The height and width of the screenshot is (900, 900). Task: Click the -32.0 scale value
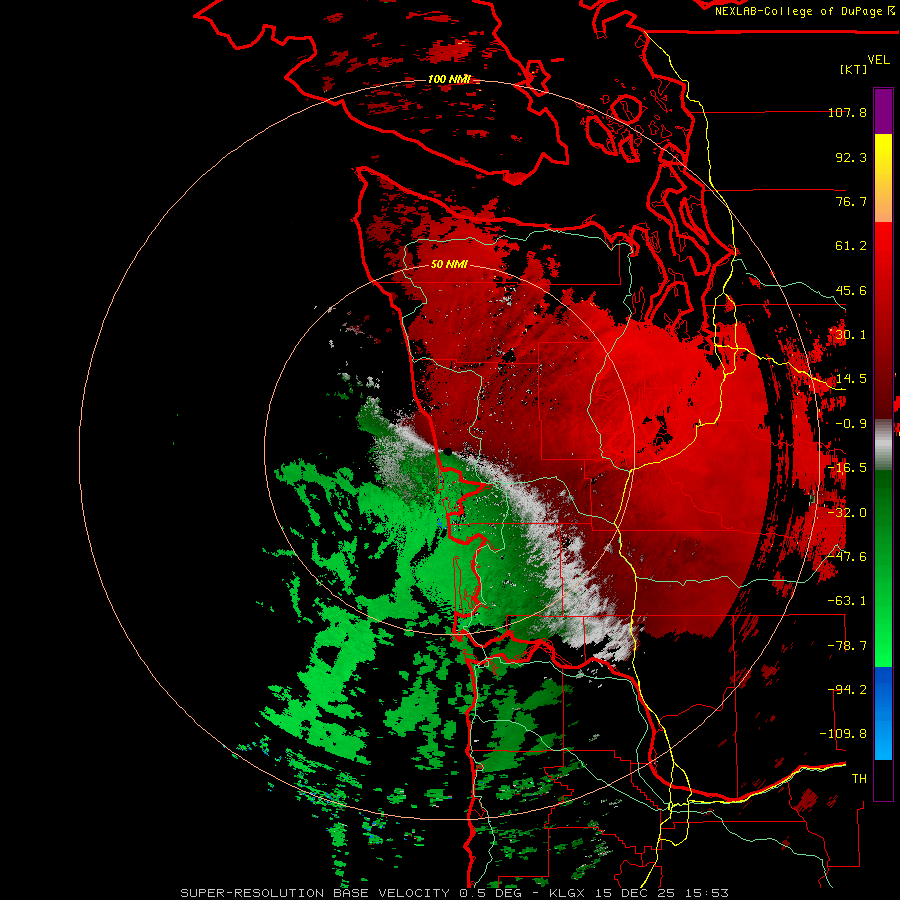(847, 513)
